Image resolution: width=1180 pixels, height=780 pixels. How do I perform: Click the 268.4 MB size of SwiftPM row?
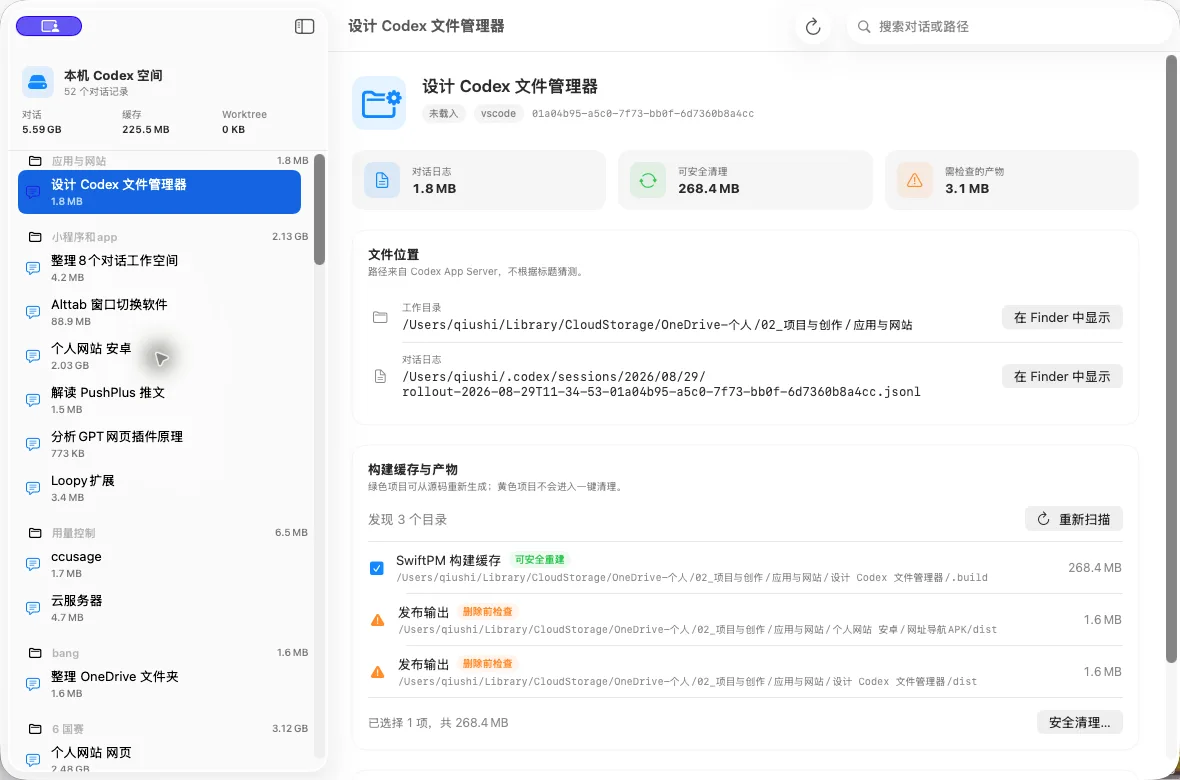pos(1095,568)
